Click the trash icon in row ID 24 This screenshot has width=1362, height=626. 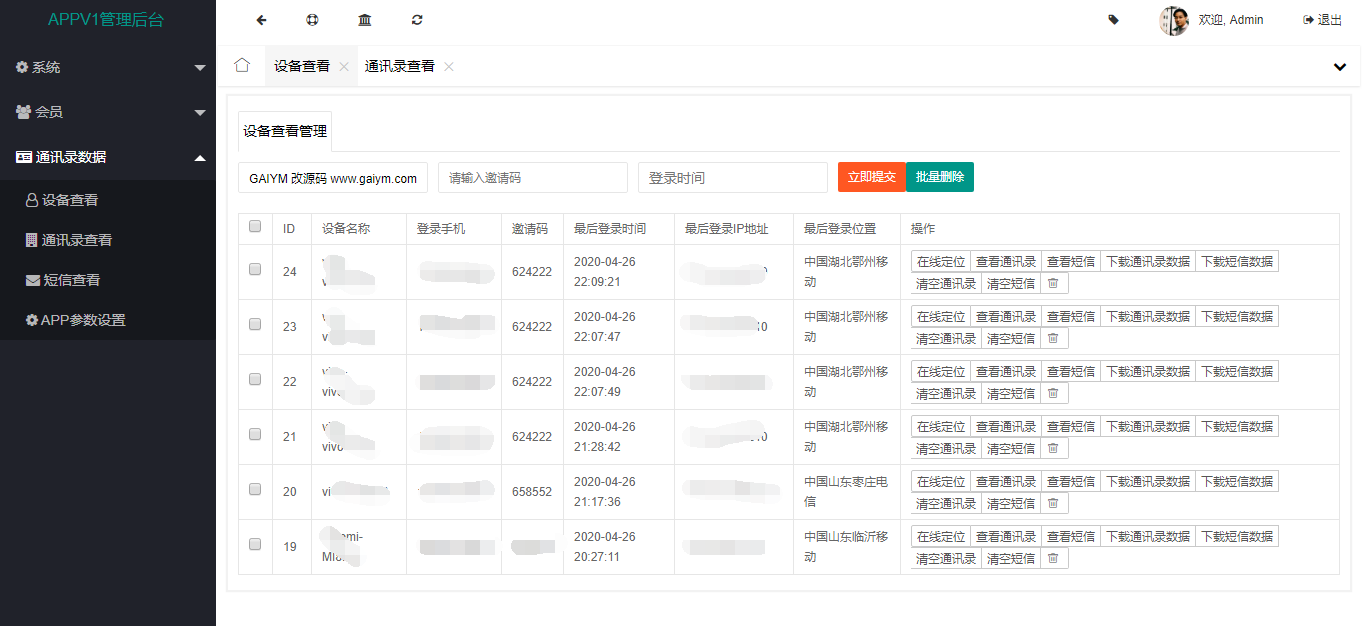[1052, 284]
